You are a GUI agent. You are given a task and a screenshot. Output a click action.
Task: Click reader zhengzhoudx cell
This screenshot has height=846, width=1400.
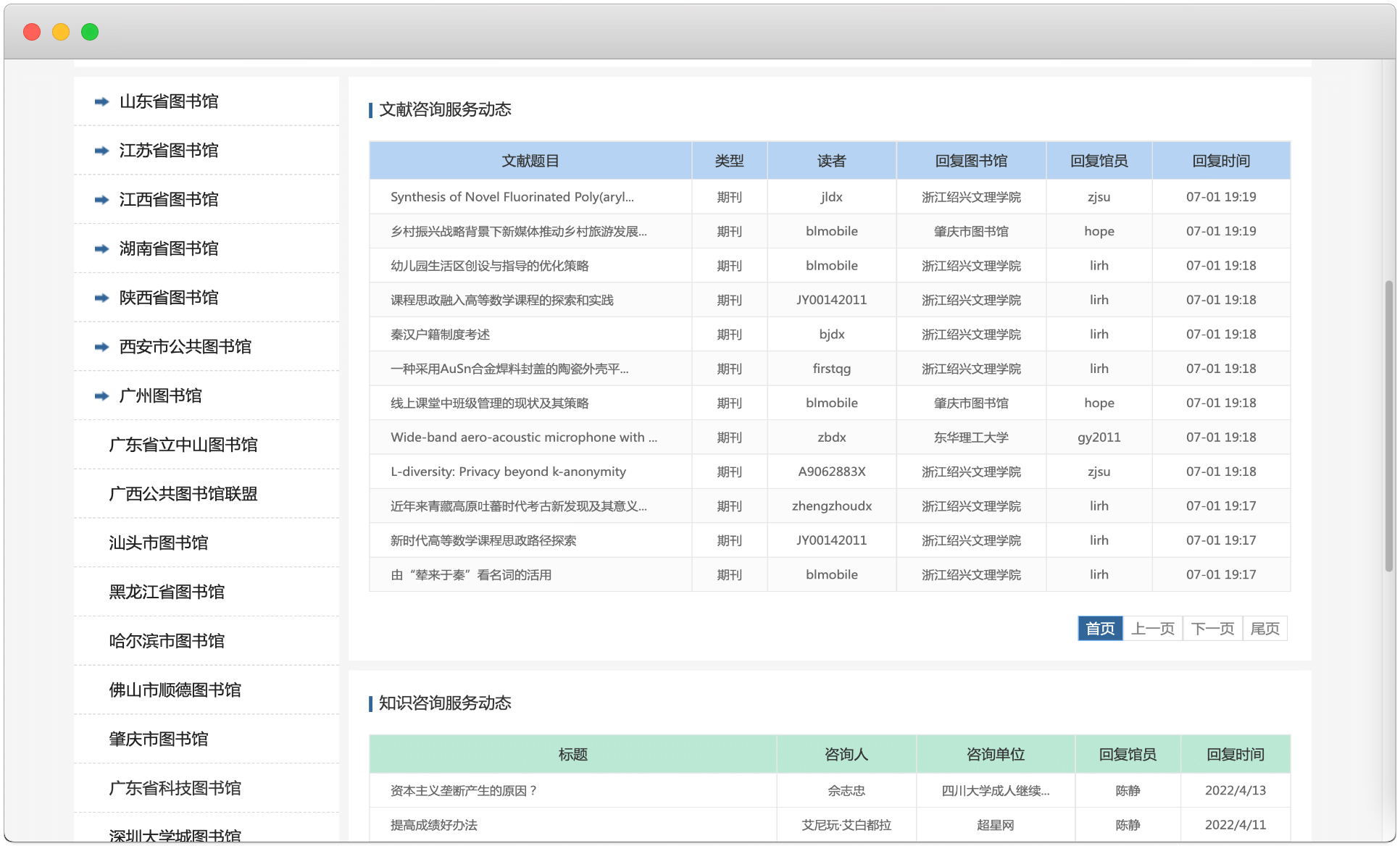pos(832,506)
